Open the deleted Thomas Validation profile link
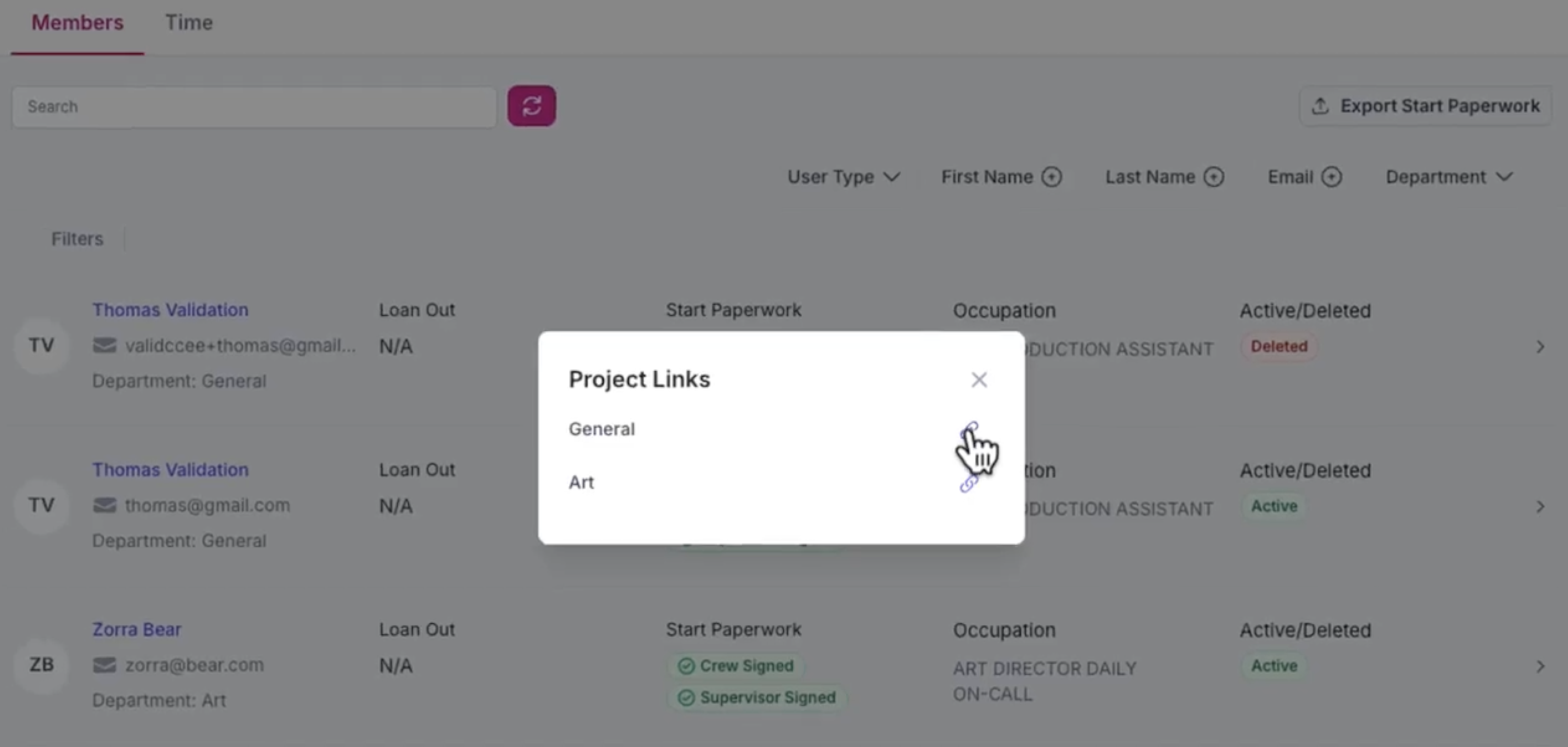The width and height of the screenshot is (1568, 747). [171, 310]
